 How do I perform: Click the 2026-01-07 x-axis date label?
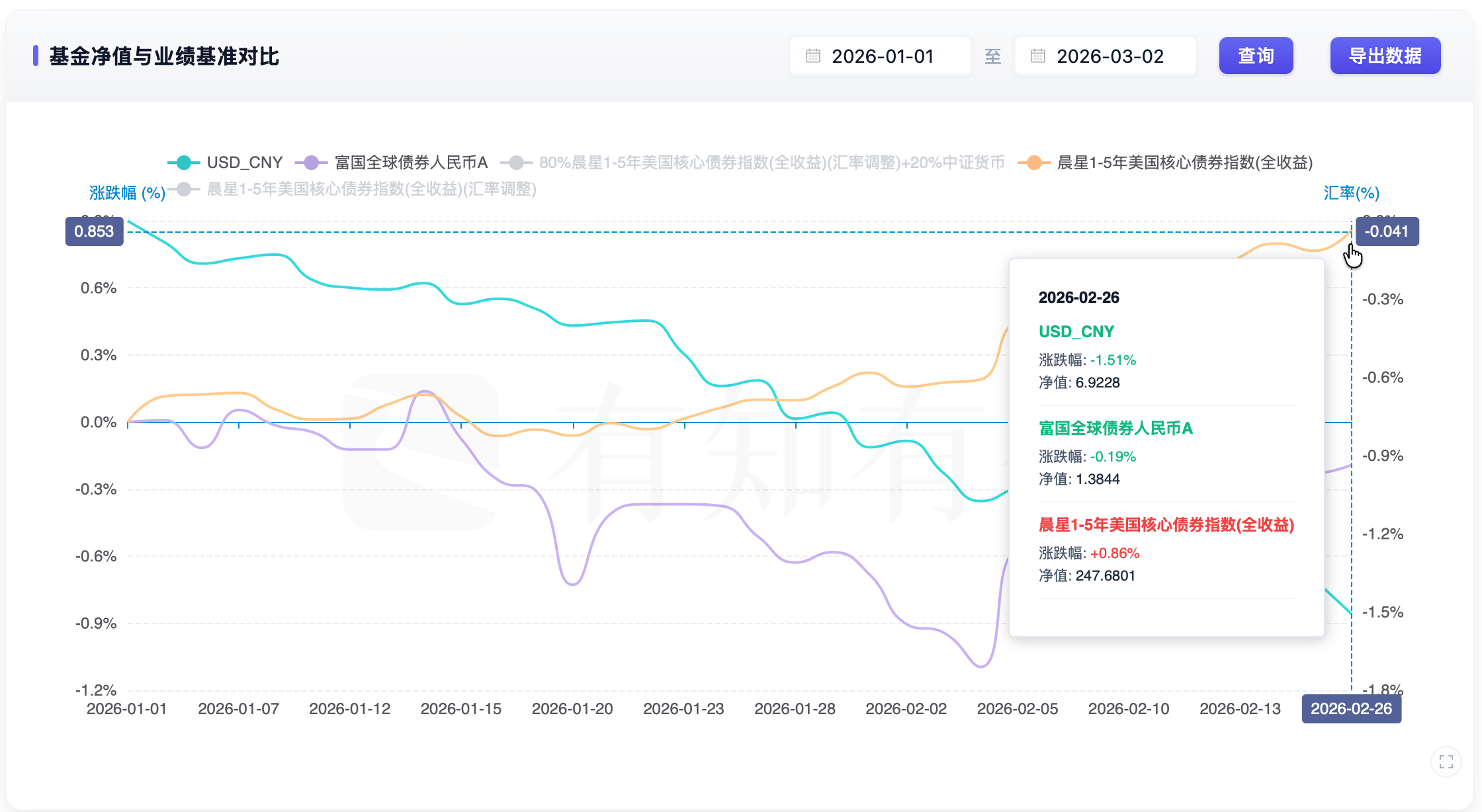[238, 709]
